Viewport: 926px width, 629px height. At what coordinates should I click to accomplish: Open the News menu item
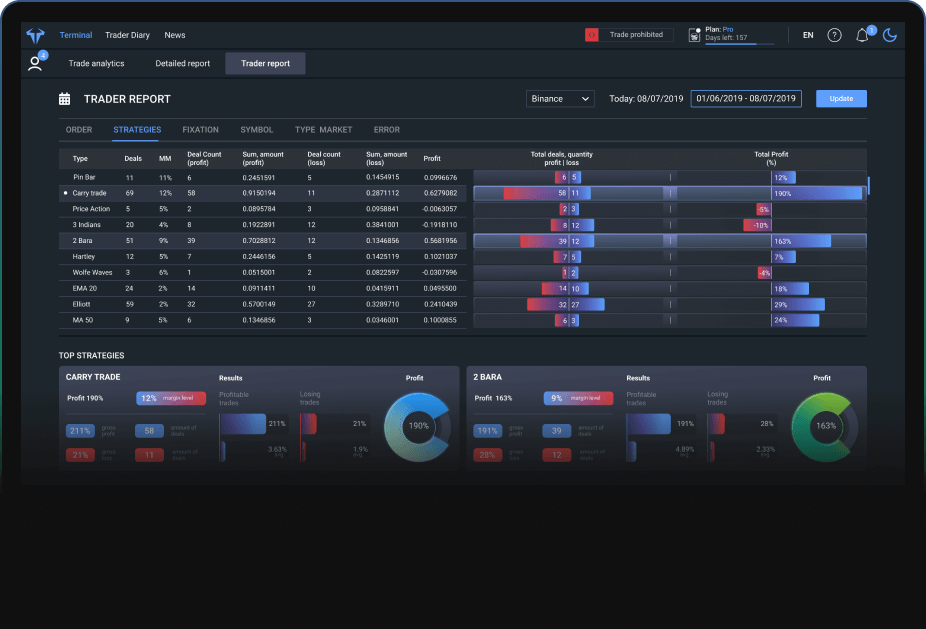point(175,34)
